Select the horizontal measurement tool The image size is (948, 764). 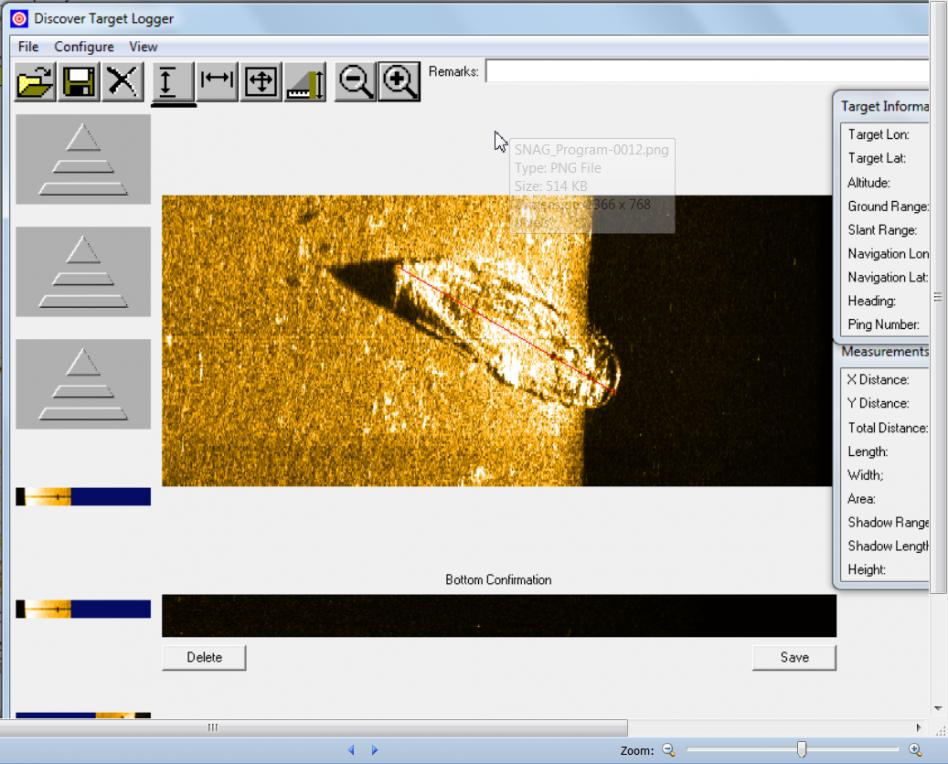tap(217, 82)
